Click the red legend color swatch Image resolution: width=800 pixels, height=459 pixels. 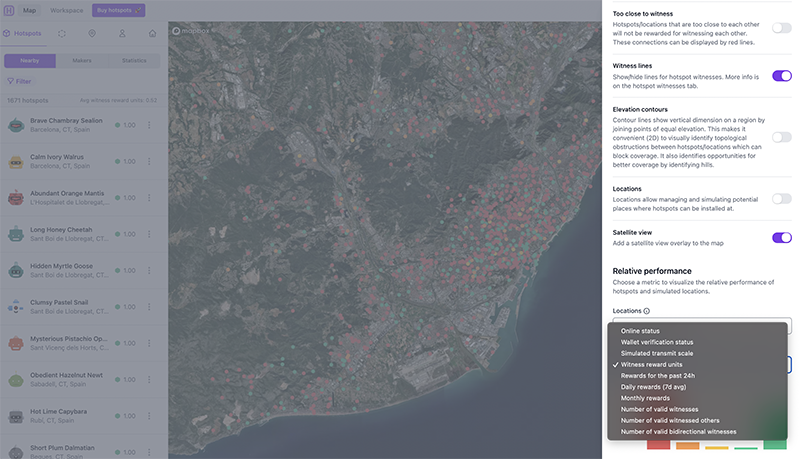[658, 444]
